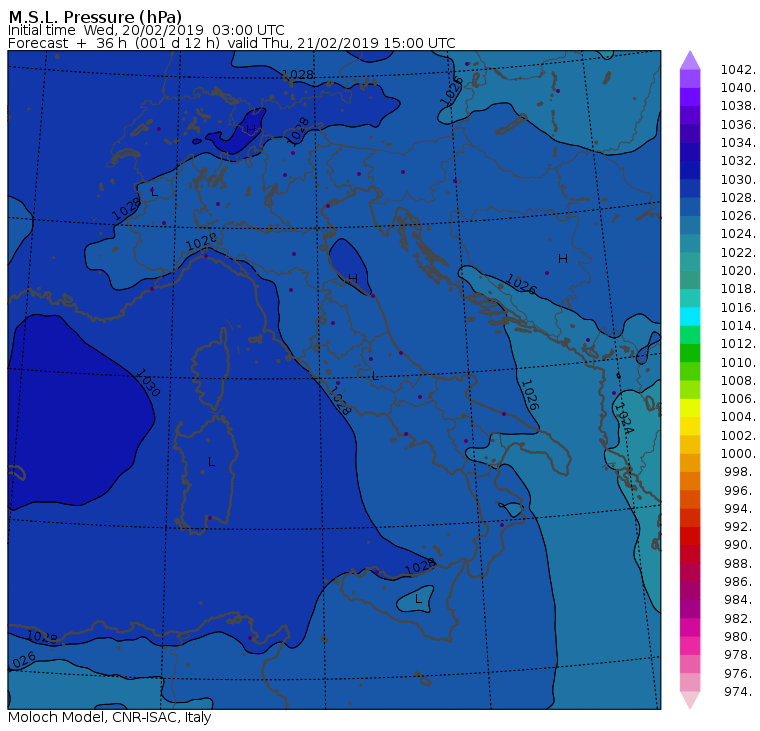Click the 1014 legend value
The height and width of the screenshot is (731, 760).
pos(738,325)
